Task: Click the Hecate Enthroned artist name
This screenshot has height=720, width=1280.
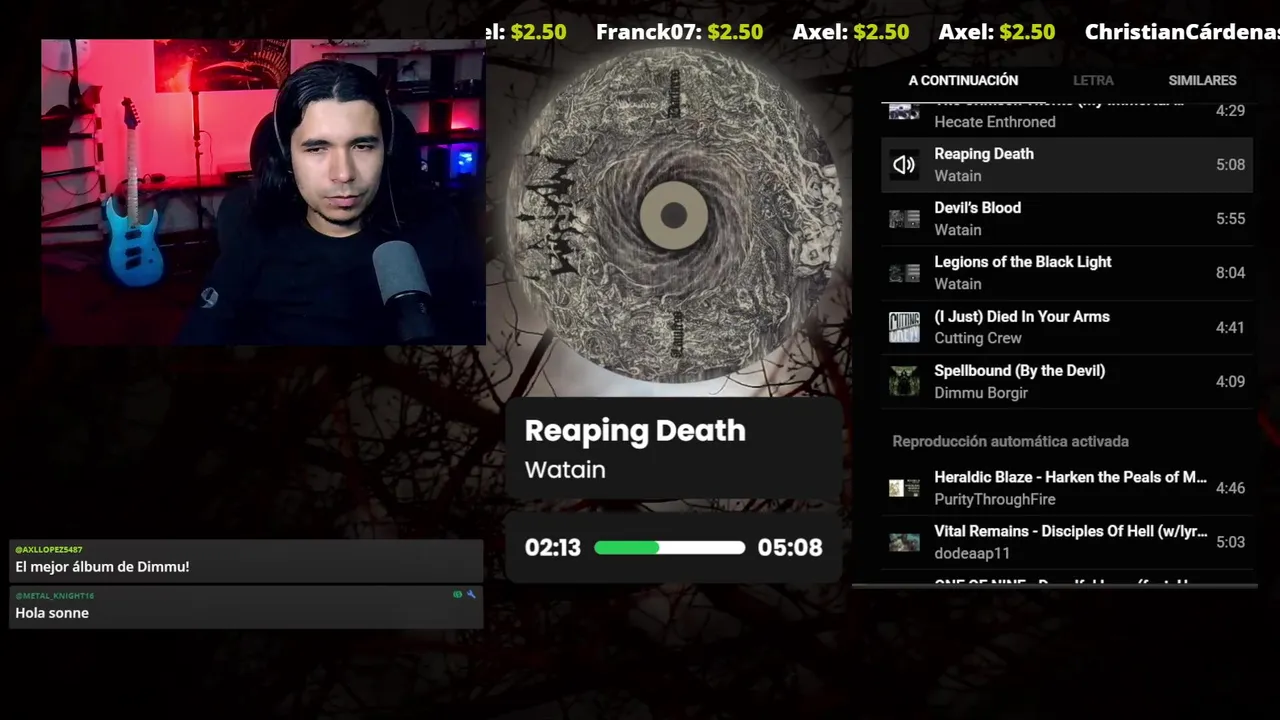Action: (x=995, y=122)
